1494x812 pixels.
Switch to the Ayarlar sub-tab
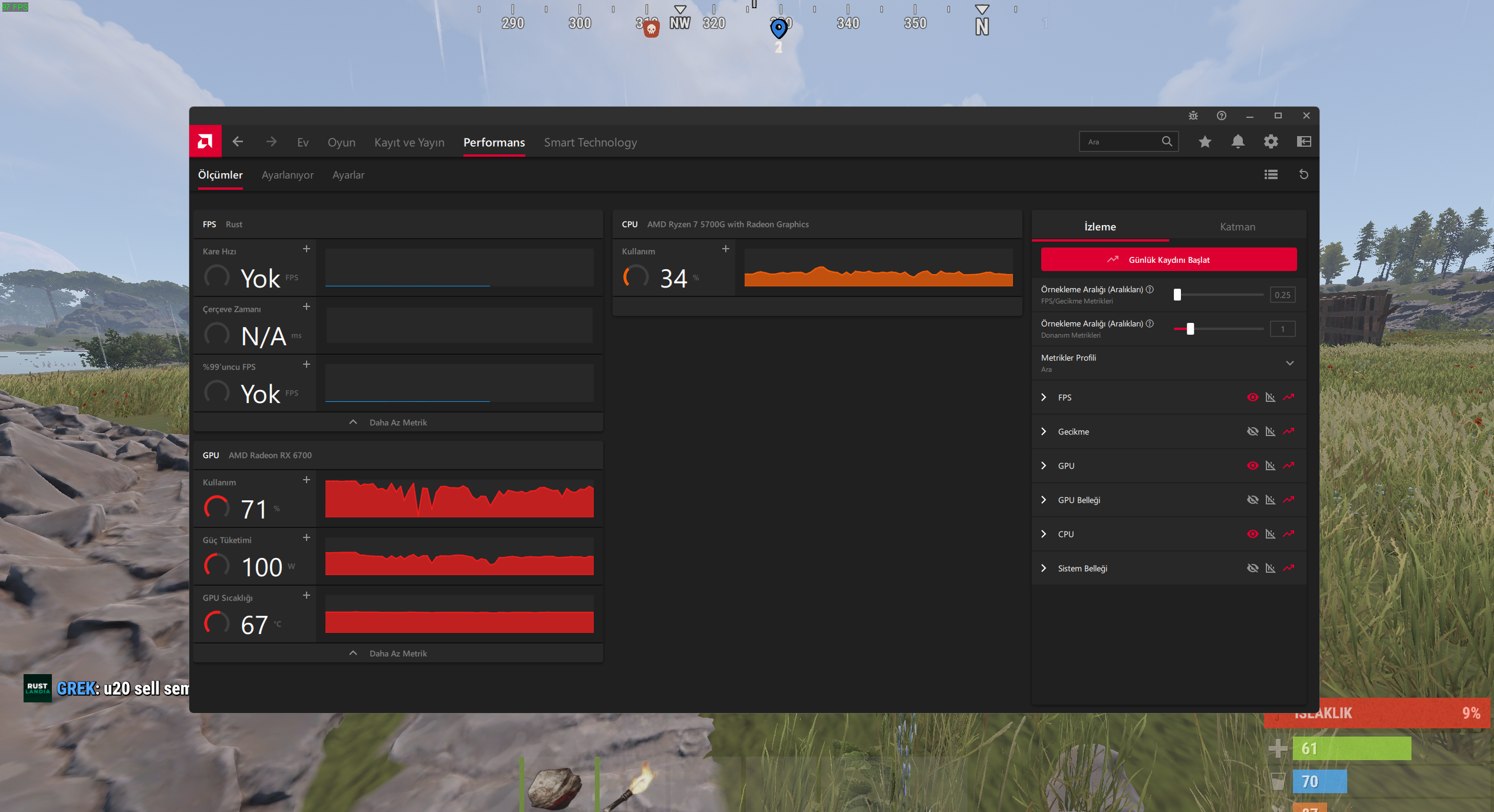coord(348,175)
